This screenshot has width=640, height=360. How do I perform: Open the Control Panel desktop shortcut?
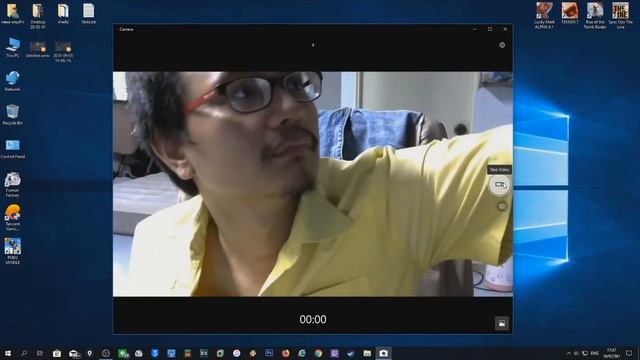point(13,149)
